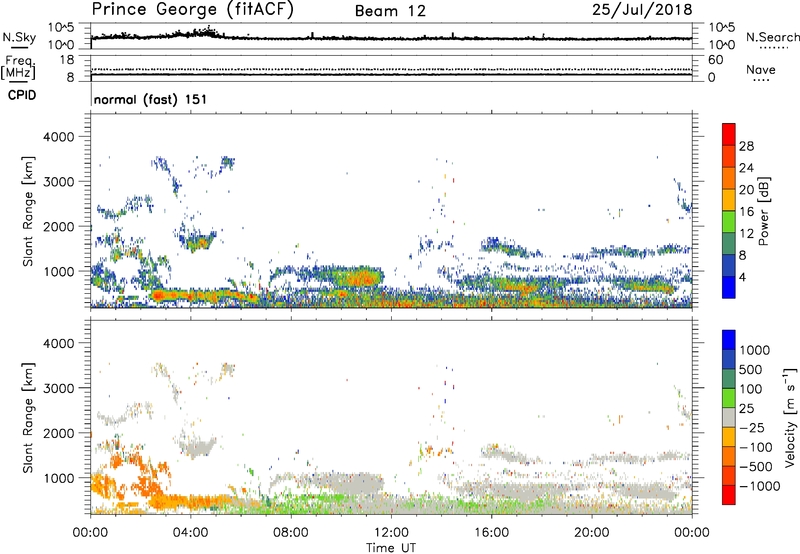
Task: Select the "Beam 12" heading
Action: point(390,11)
